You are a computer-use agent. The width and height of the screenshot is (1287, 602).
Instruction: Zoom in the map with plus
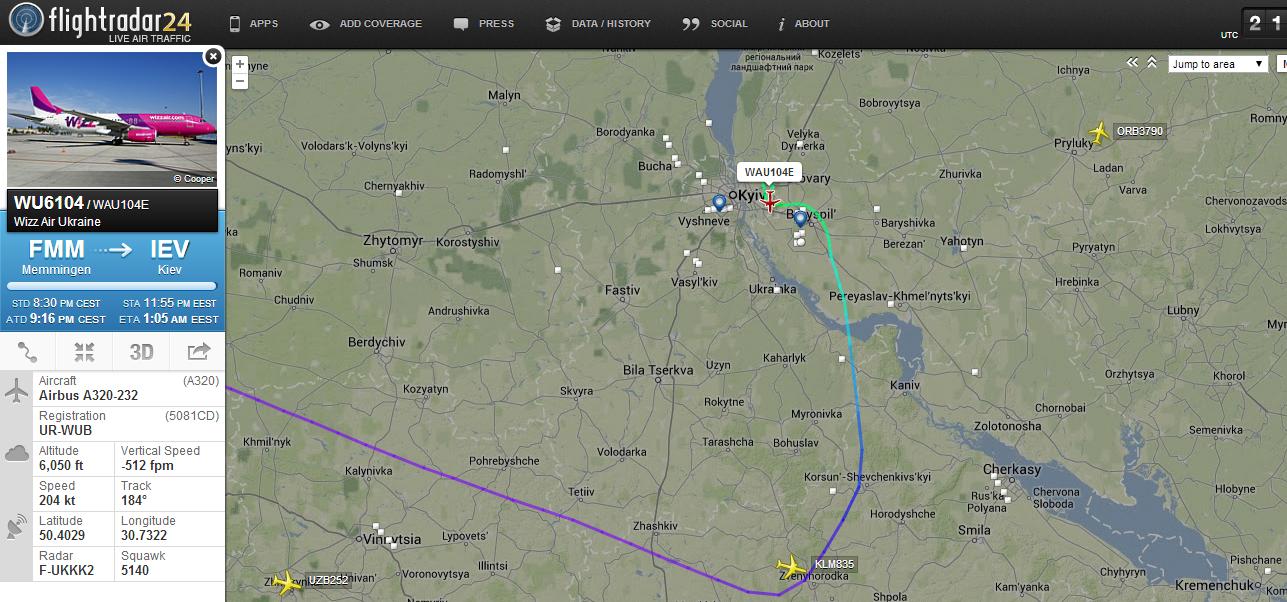240,65
